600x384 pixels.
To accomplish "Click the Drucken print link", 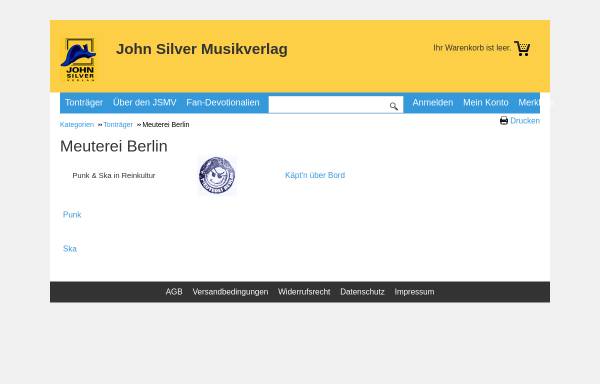I will 525,120.
